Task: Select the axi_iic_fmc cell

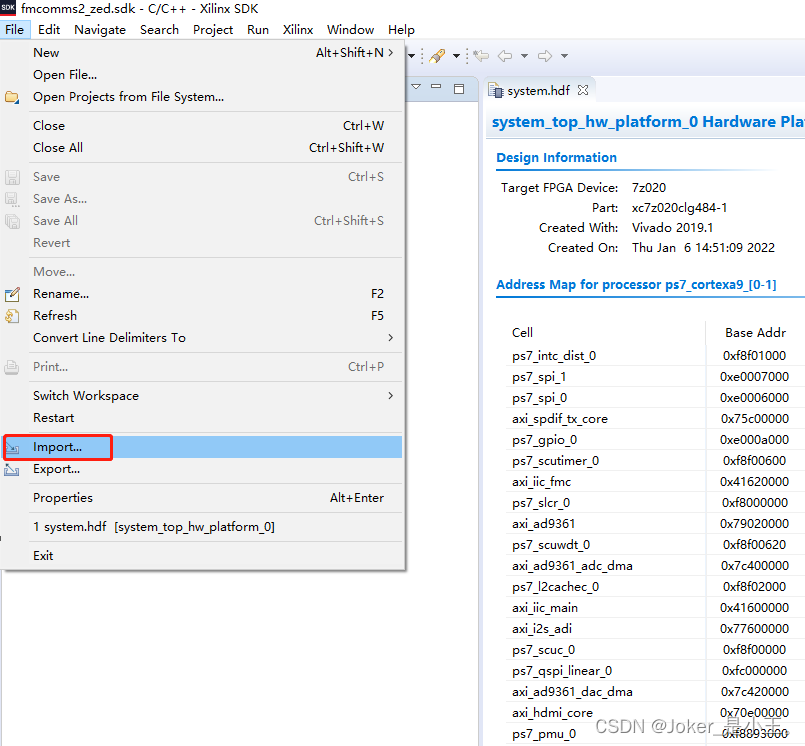Action: (541, 482)
